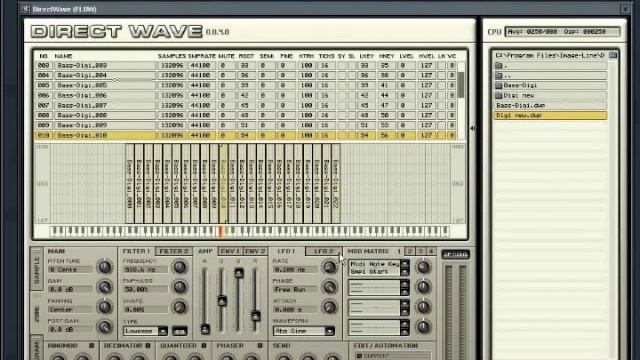Screen dimensions: 640x360
Task: Click the LFO Rate knob
Action: (329, 267)
